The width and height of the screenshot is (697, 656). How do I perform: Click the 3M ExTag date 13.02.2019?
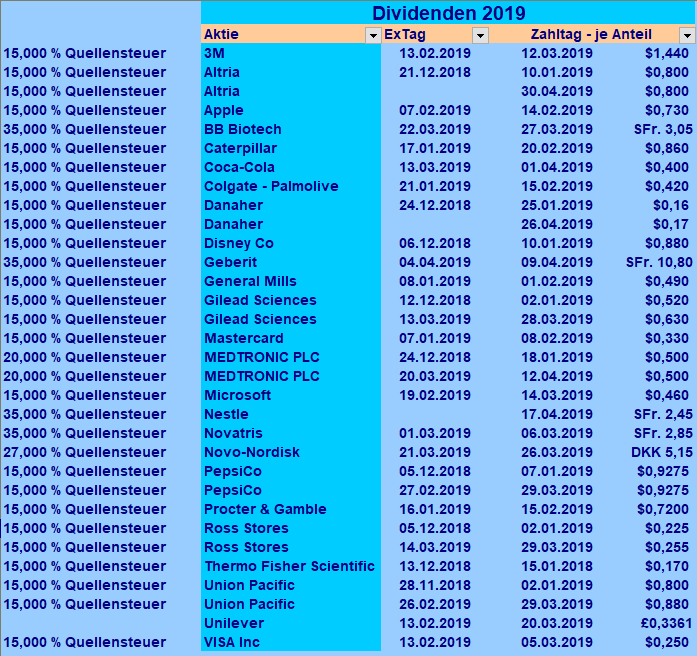point(435,53)
